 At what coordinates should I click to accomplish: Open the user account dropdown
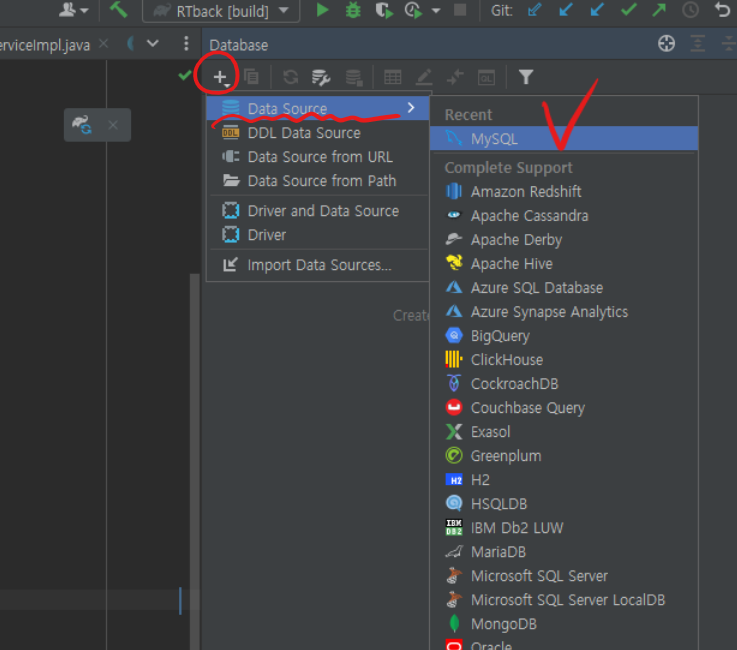pyautogui.click(x=73, y=10)
